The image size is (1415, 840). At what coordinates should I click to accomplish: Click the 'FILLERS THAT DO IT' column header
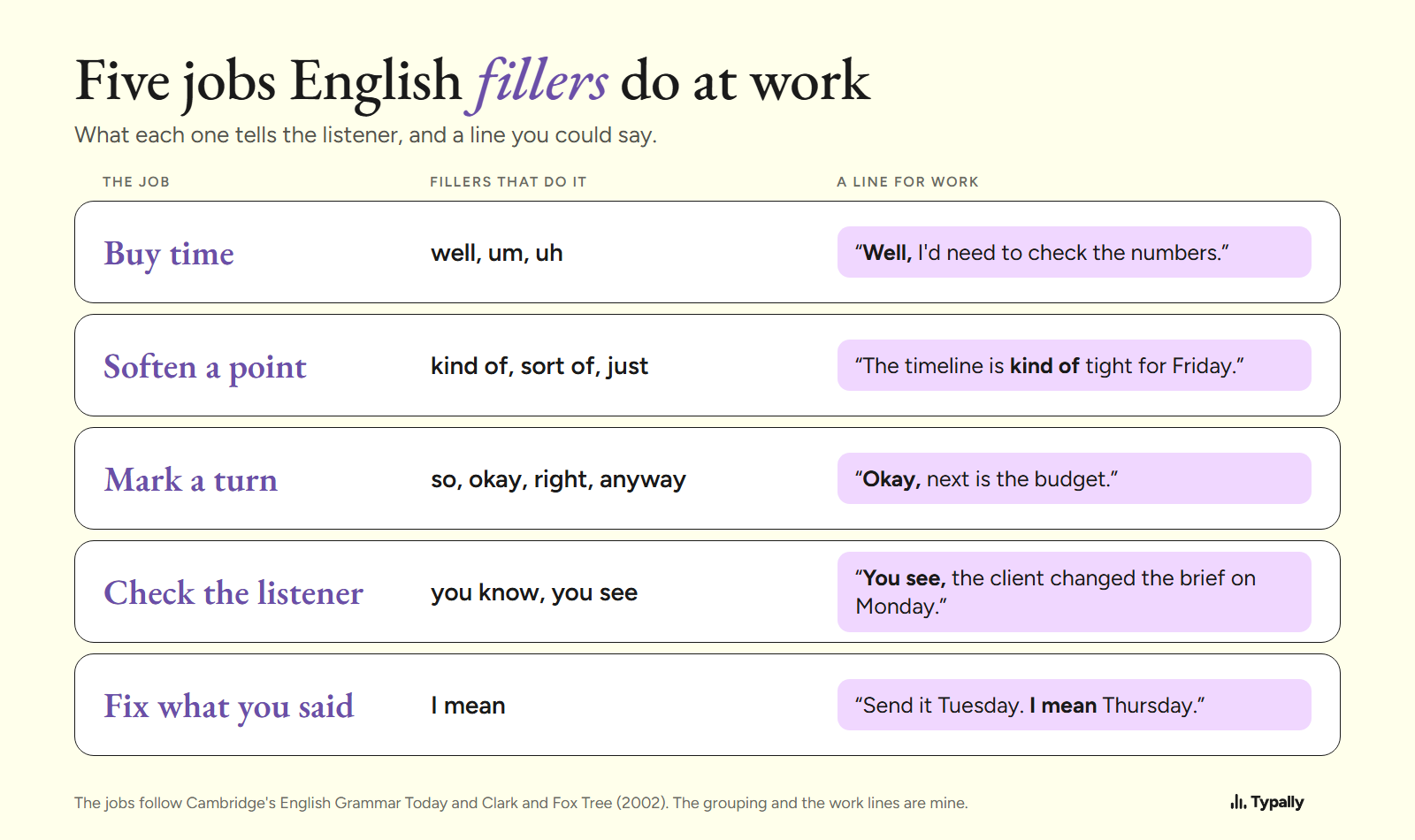509,181
